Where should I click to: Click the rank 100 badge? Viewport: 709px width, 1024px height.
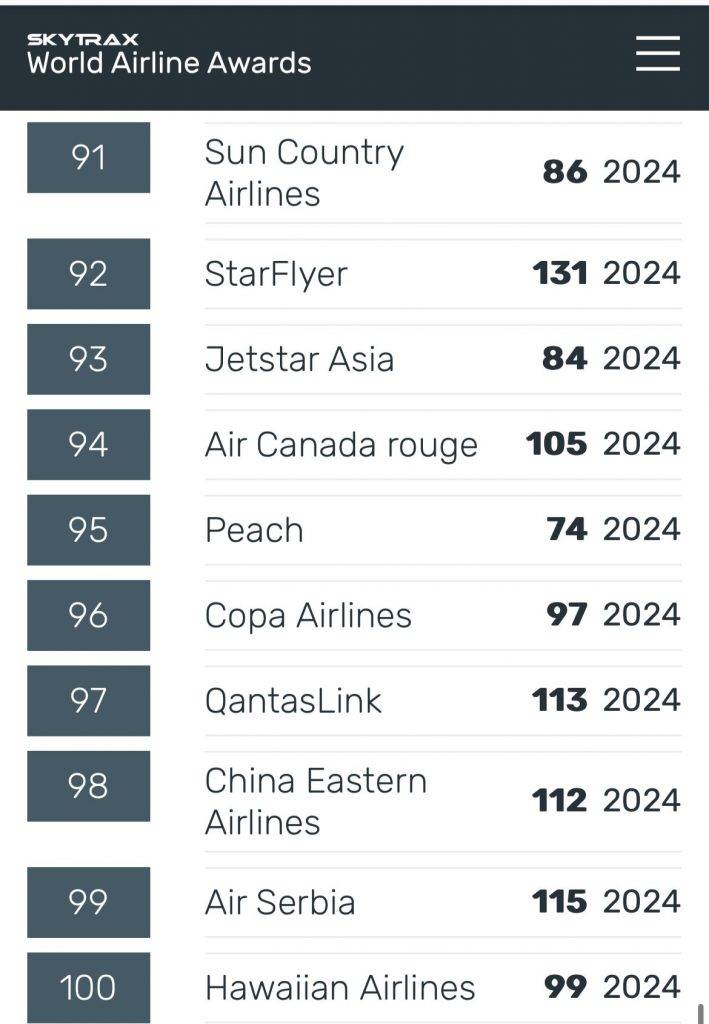point(89,987)
